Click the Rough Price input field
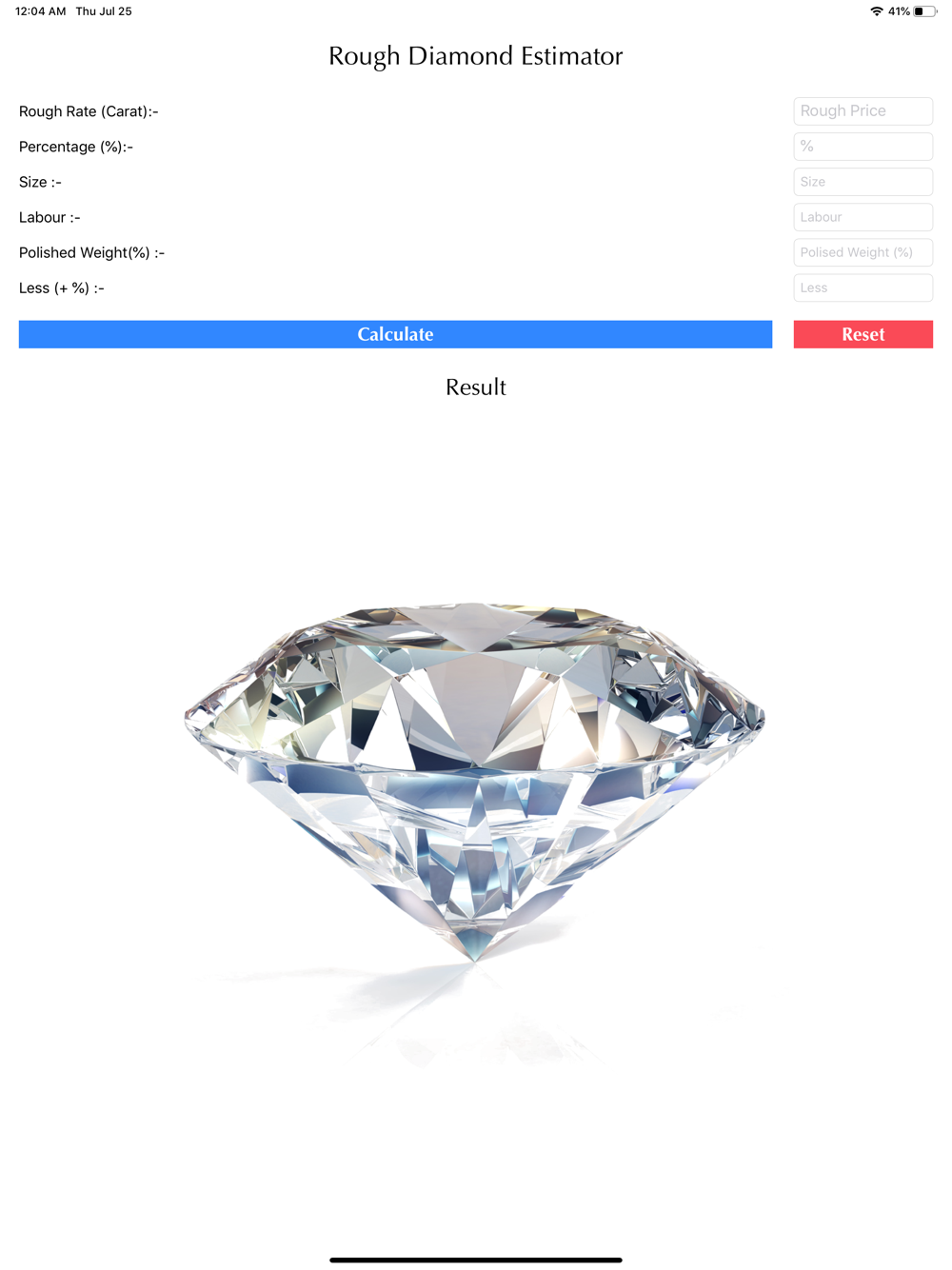The width and height of the screenshot is (952, 1270). pyautogui.click(x=863, y=111)
